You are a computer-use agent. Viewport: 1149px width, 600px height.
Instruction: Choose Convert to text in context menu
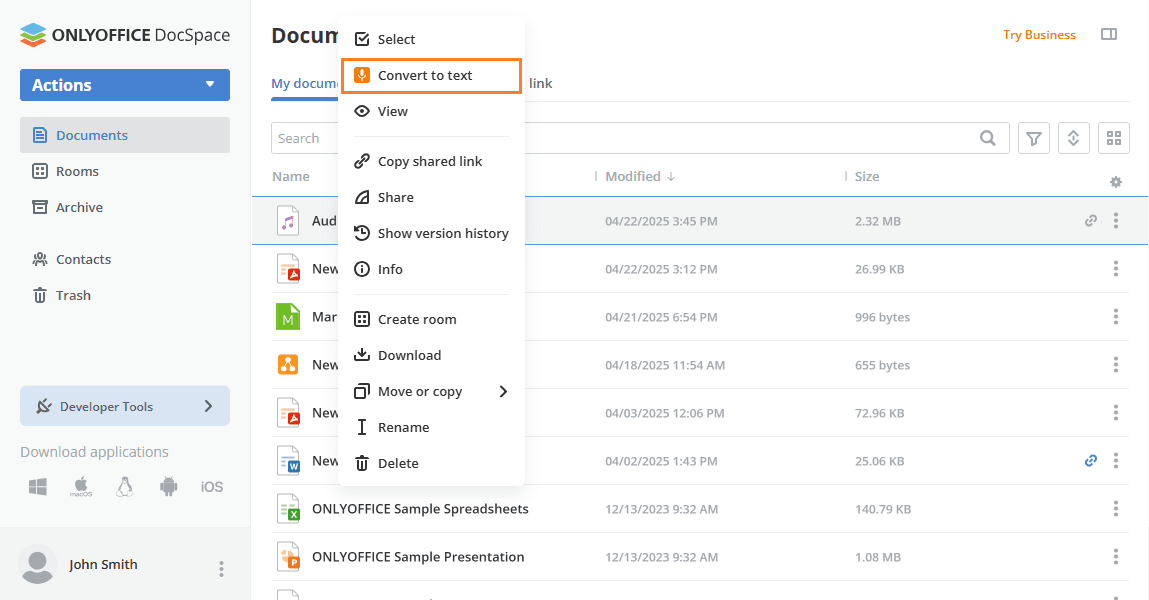(x=431, y=75)
